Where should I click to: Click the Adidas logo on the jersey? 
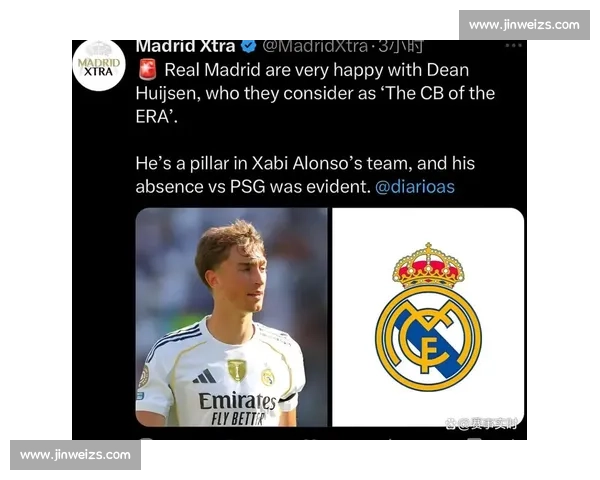(205, 376)
